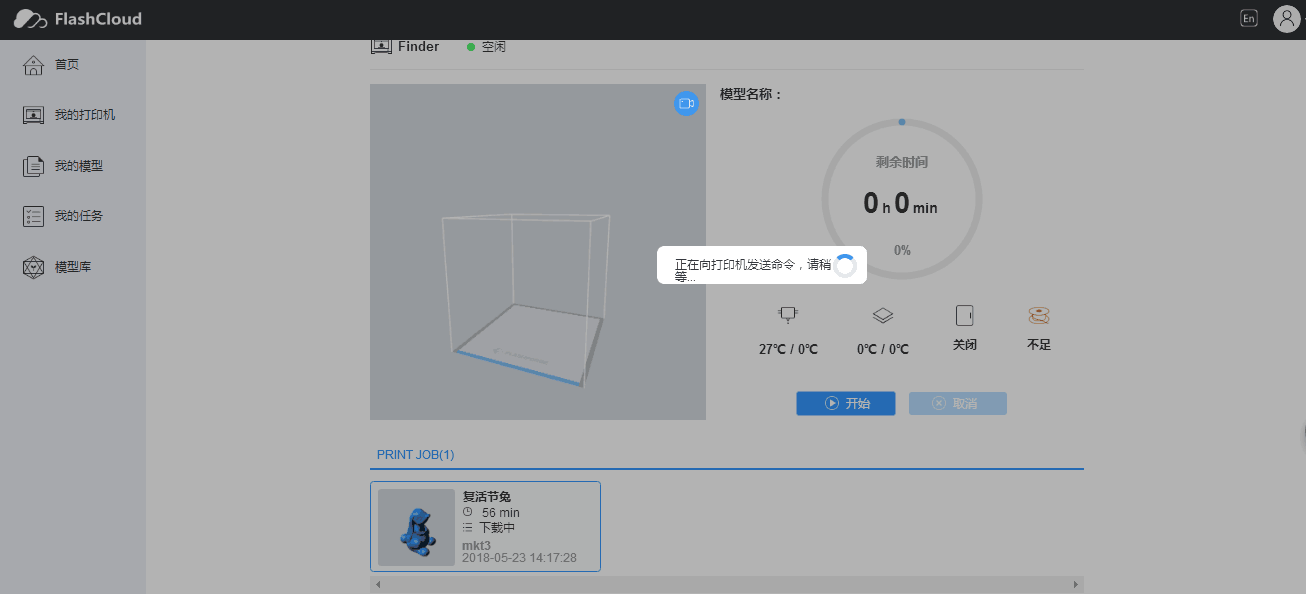Click the 下载中 job status text
The image size is (1306, 594).
(x=497, y=528)
